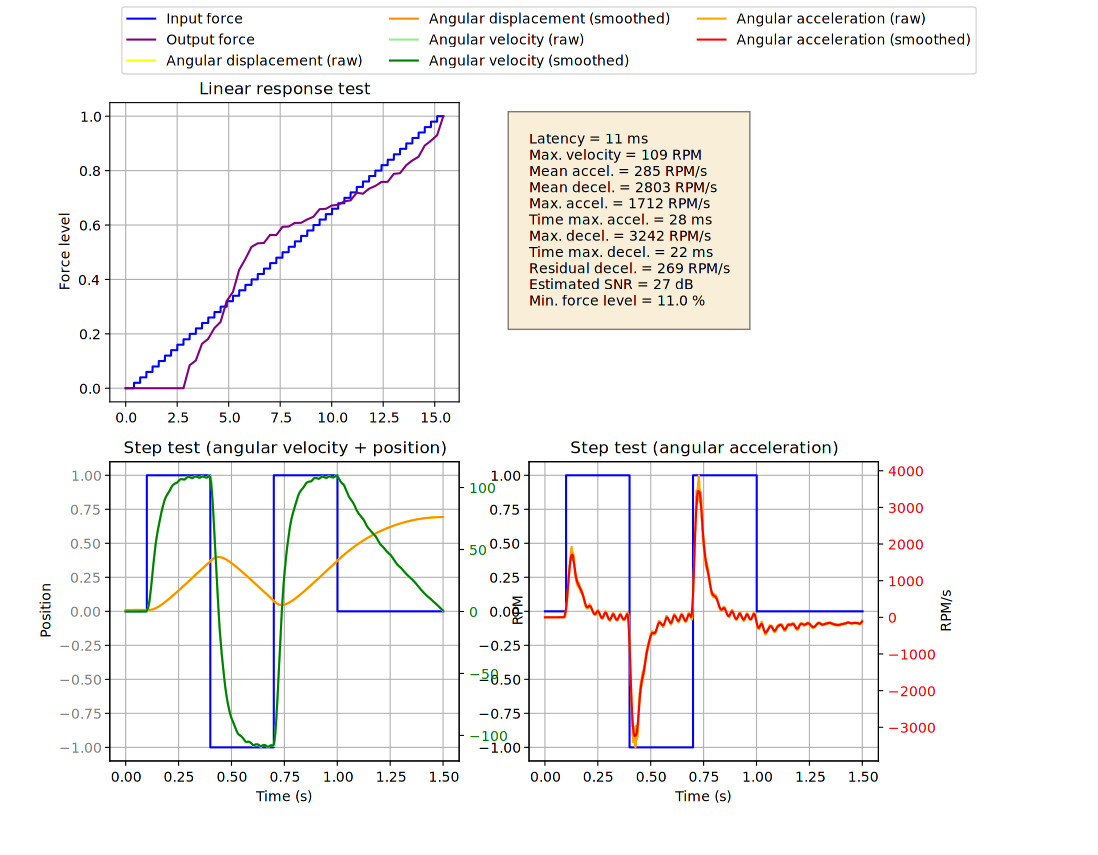1098x855 pixels.
Task: Click the Linear response test plot title
Action: pos(284,89)
